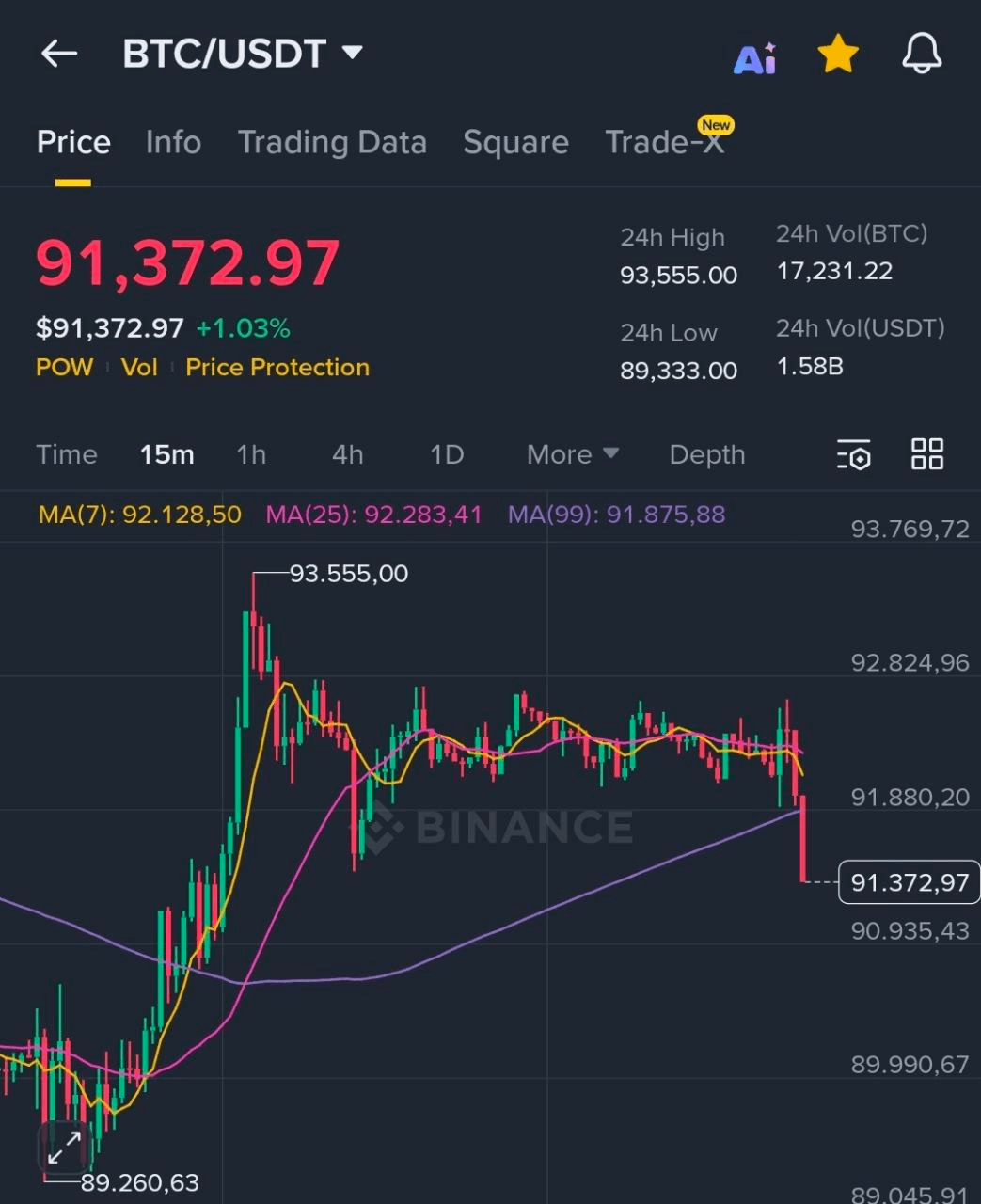Screen dimensions: 981x1204
Task: Select the 1h chart interval
Action: 251,454
